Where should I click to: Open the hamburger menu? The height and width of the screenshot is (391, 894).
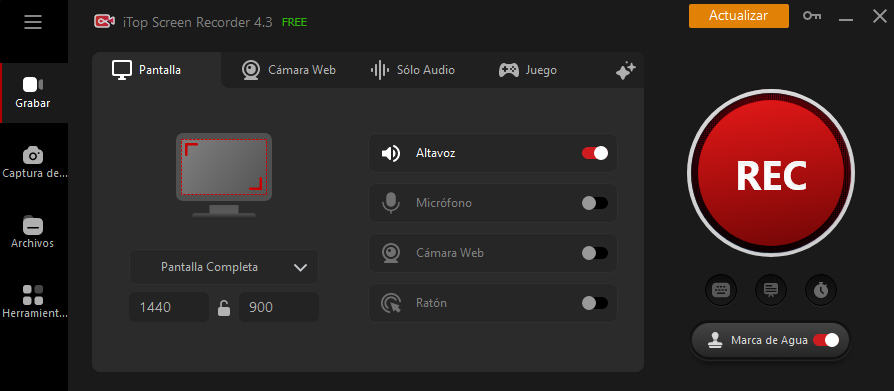pos(33,22)
